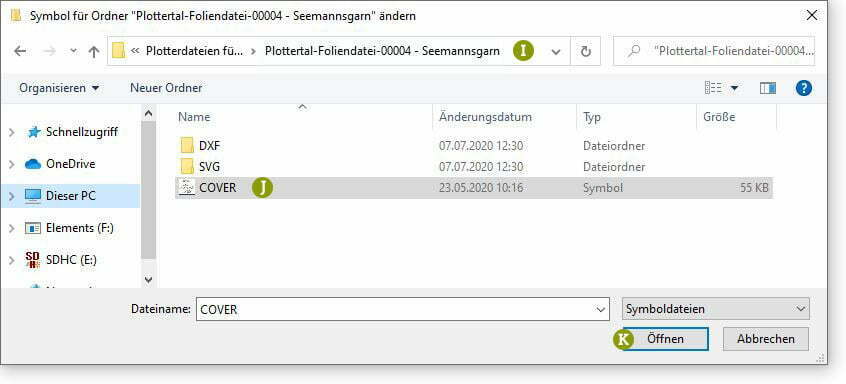846x384 pixels.
Task: Expand the SDHC (E:) node
Action: pyautogui.click(x=12, y=260)
